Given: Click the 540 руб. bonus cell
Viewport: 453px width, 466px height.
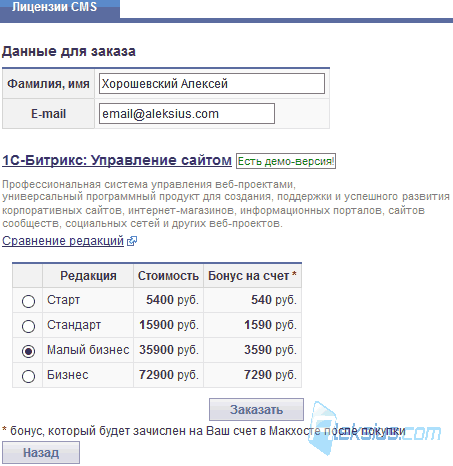Looking at the screenshot, I should tap(252, 300).
